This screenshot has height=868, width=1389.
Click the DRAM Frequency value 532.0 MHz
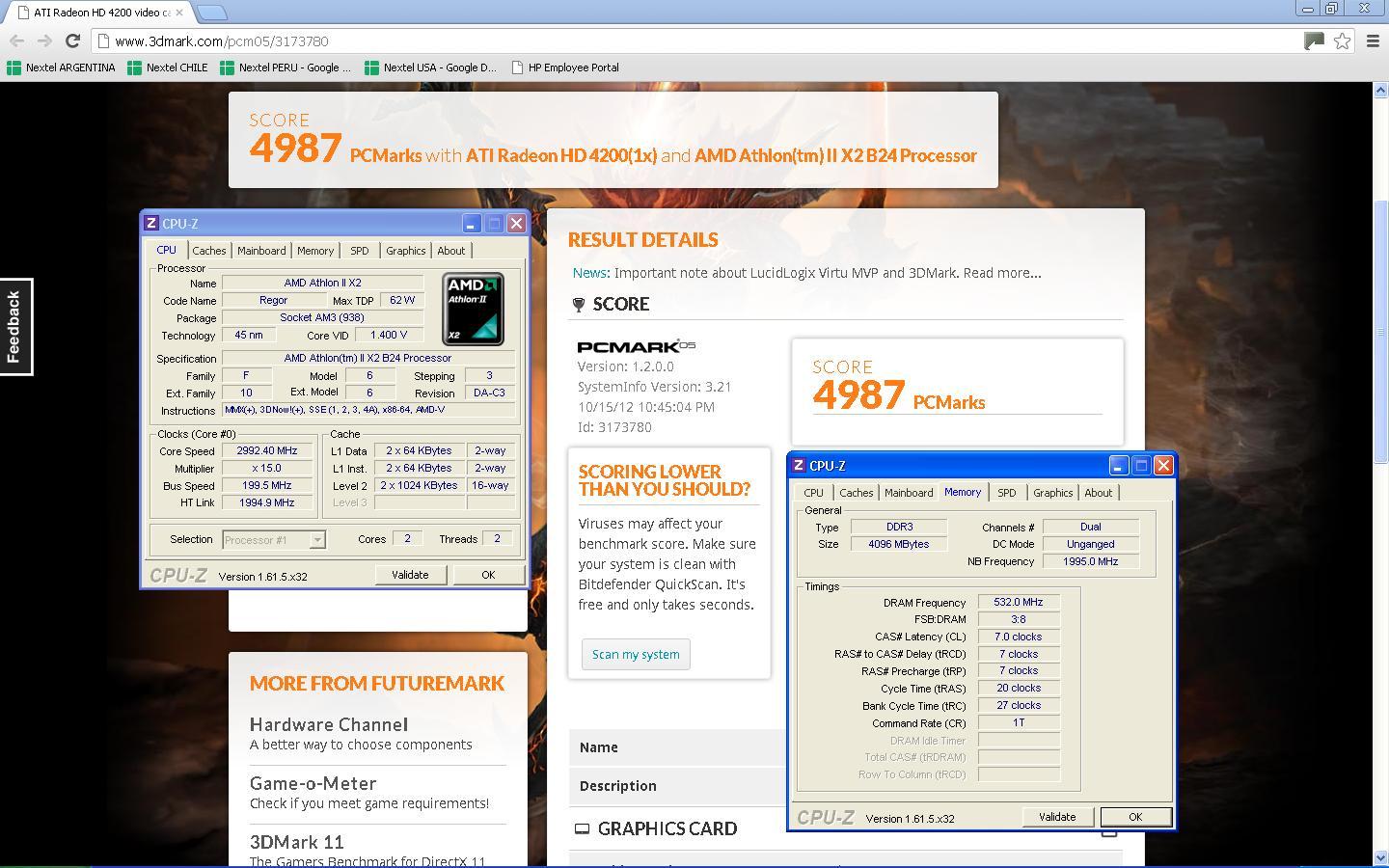1019,602
